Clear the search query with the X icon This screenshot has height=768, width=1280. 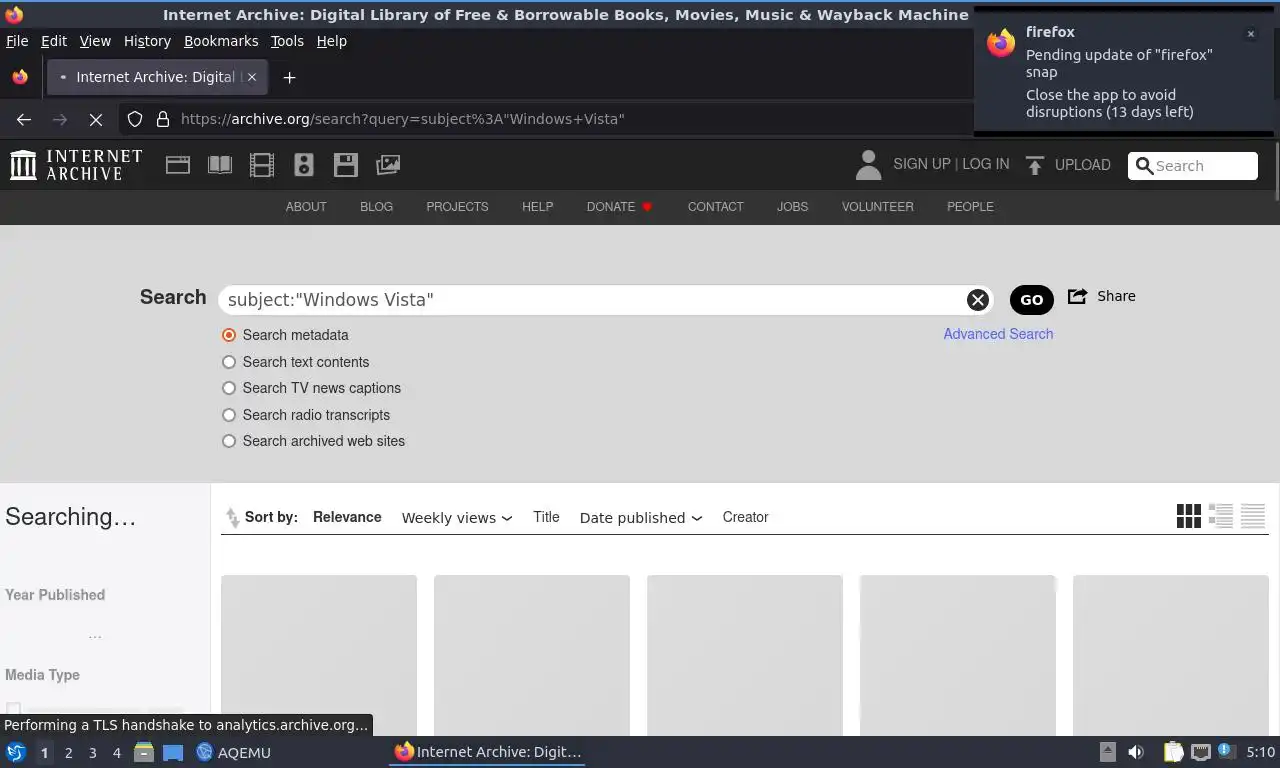pyautogui.click(x=977, y=300)
